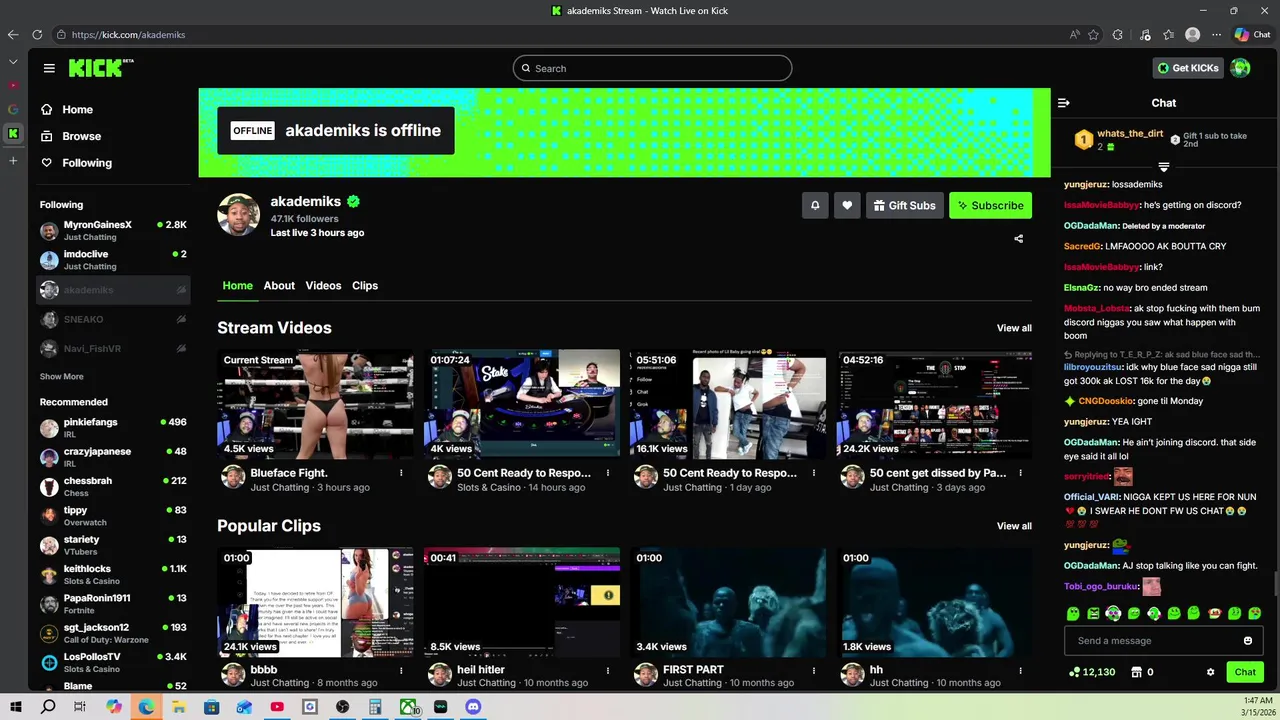Open options for bbbb clip

point(401,670)
